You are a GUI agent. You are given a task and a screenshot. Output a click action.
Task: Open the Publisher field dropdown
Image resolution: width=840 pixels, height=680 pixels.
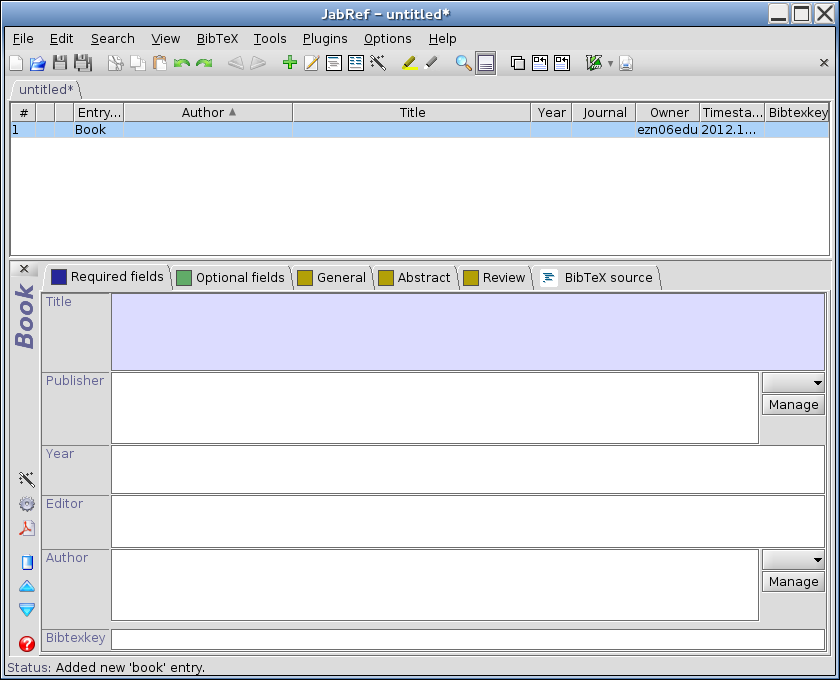[x=793, y=382]
